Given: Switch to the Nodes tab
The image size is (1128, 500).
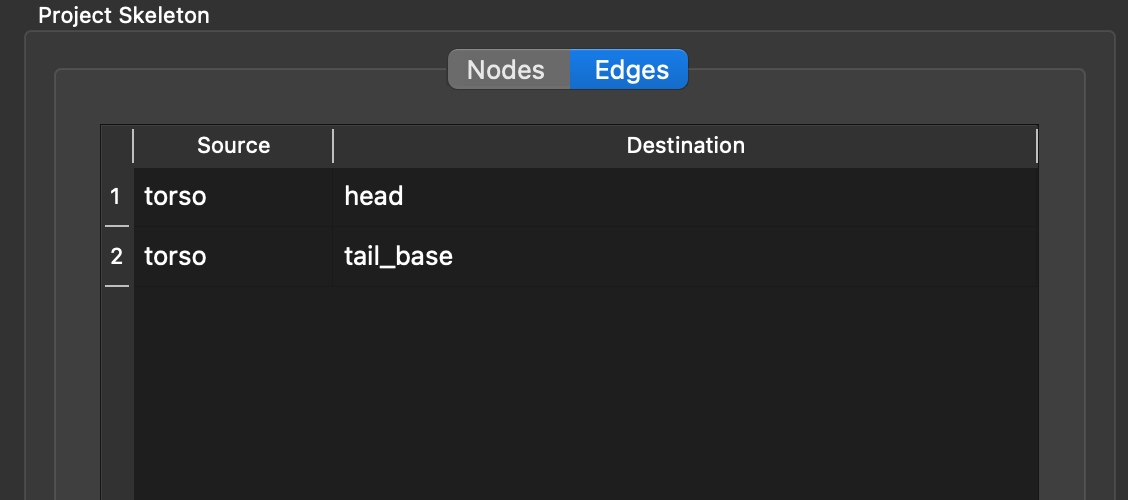Looking at the screenshot, I should [x=507, y=70].
